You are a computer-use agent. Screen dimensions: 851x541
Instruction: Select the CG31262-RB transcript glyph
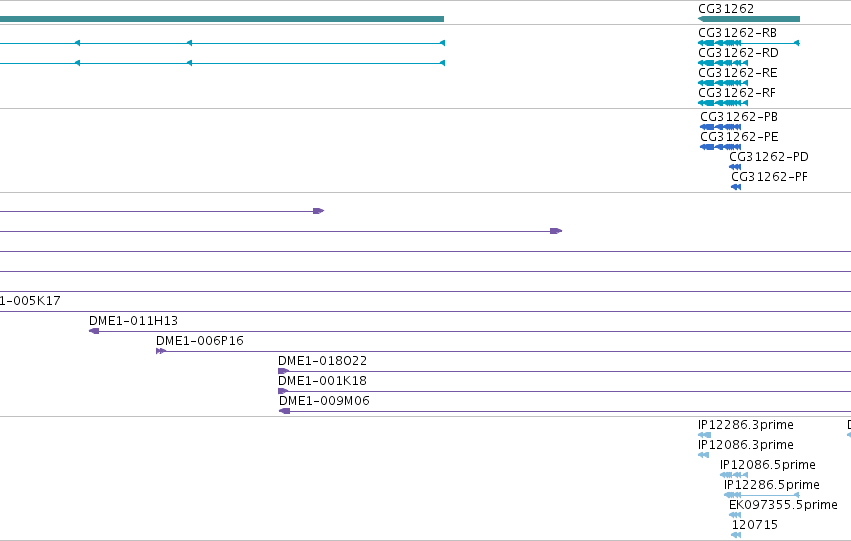pyautogui.click(x=749, y=43)
